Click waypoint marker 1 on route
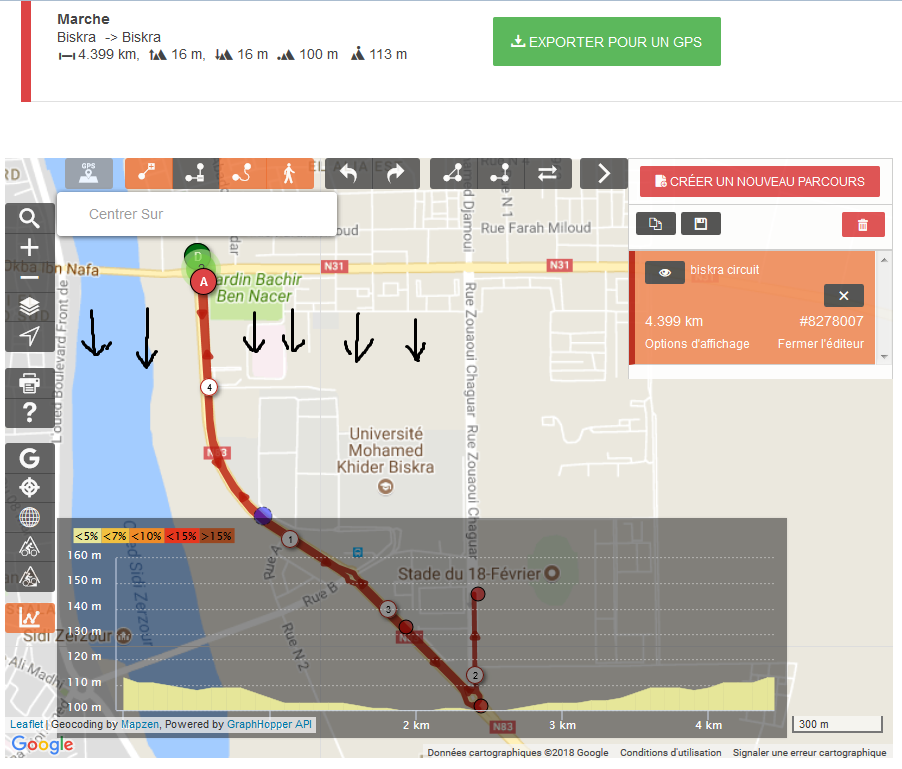The height and width of the screenshot is (769, 902). [290, 539]
